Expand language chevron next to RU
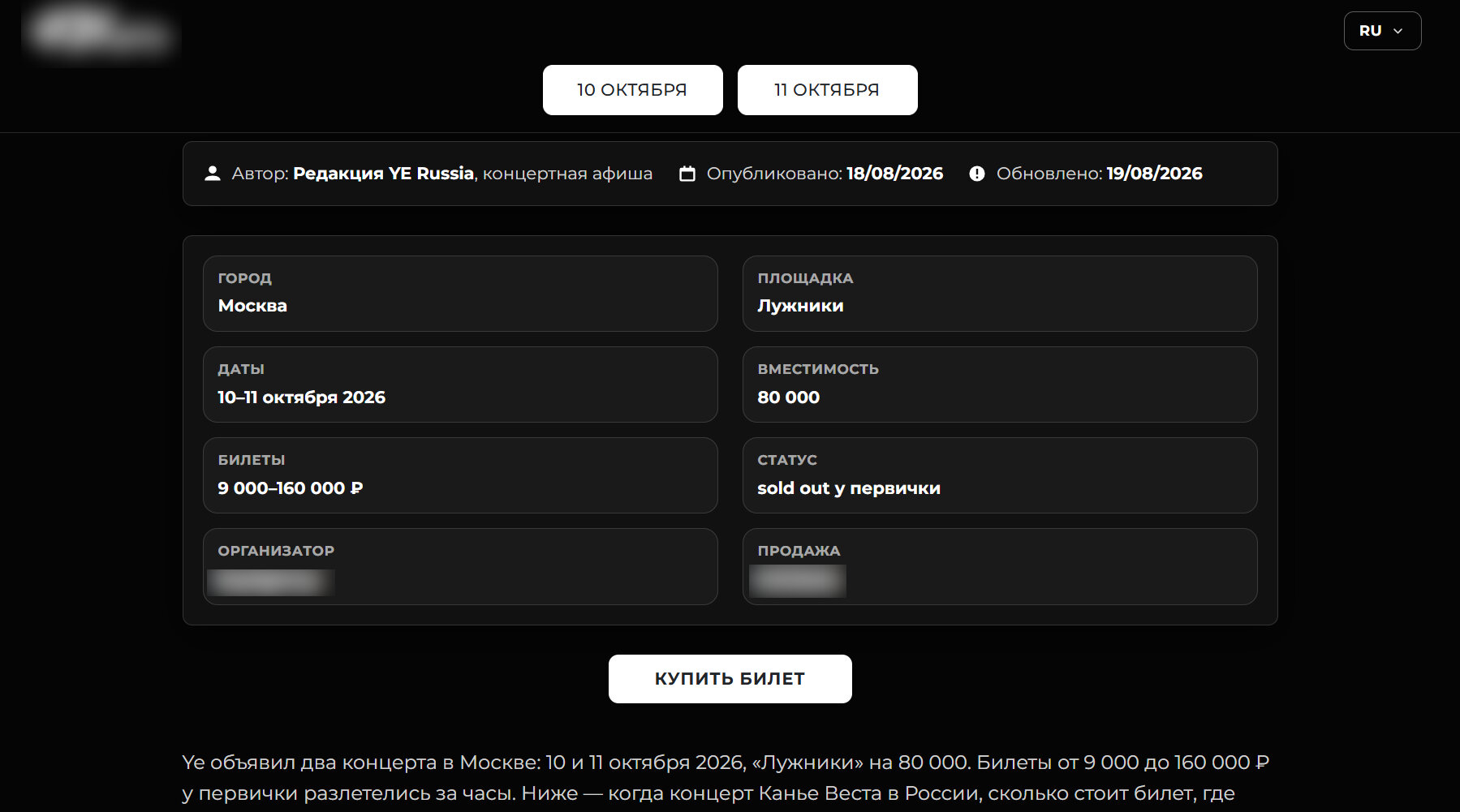 coord(1398,31)
